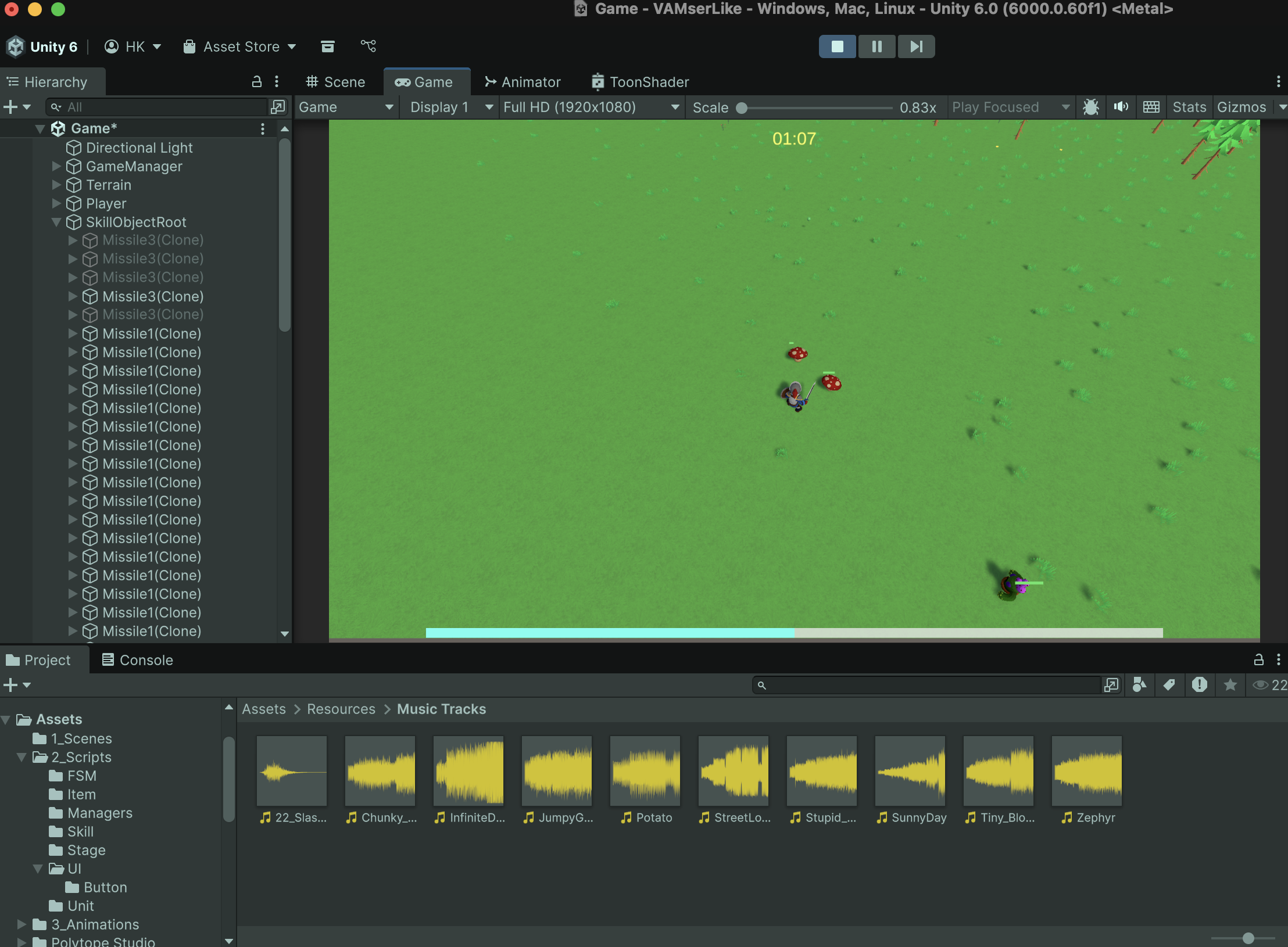This screenshot has height=947, width=1288.
Task: Click the Resources breadcrumb link
Action: click(341, 709)
